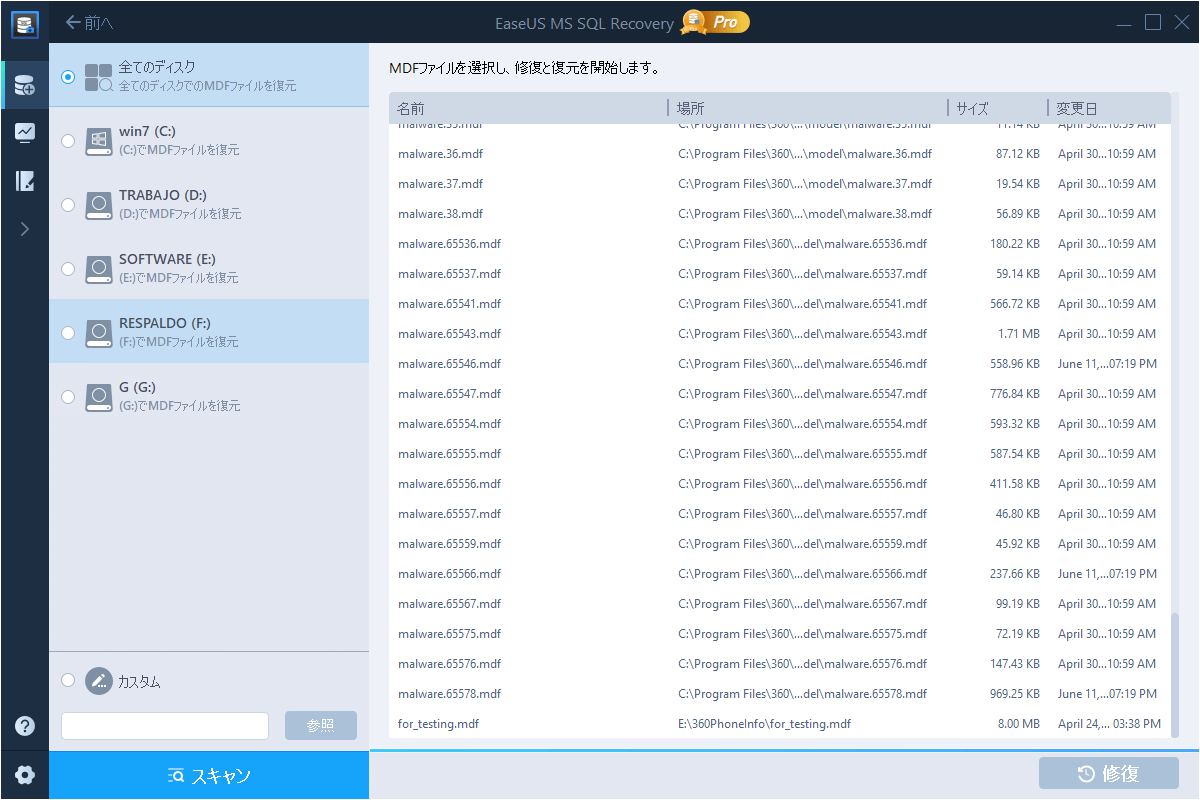Click the E:\360PhoneInfo\for_testing.mdf path

764,724
